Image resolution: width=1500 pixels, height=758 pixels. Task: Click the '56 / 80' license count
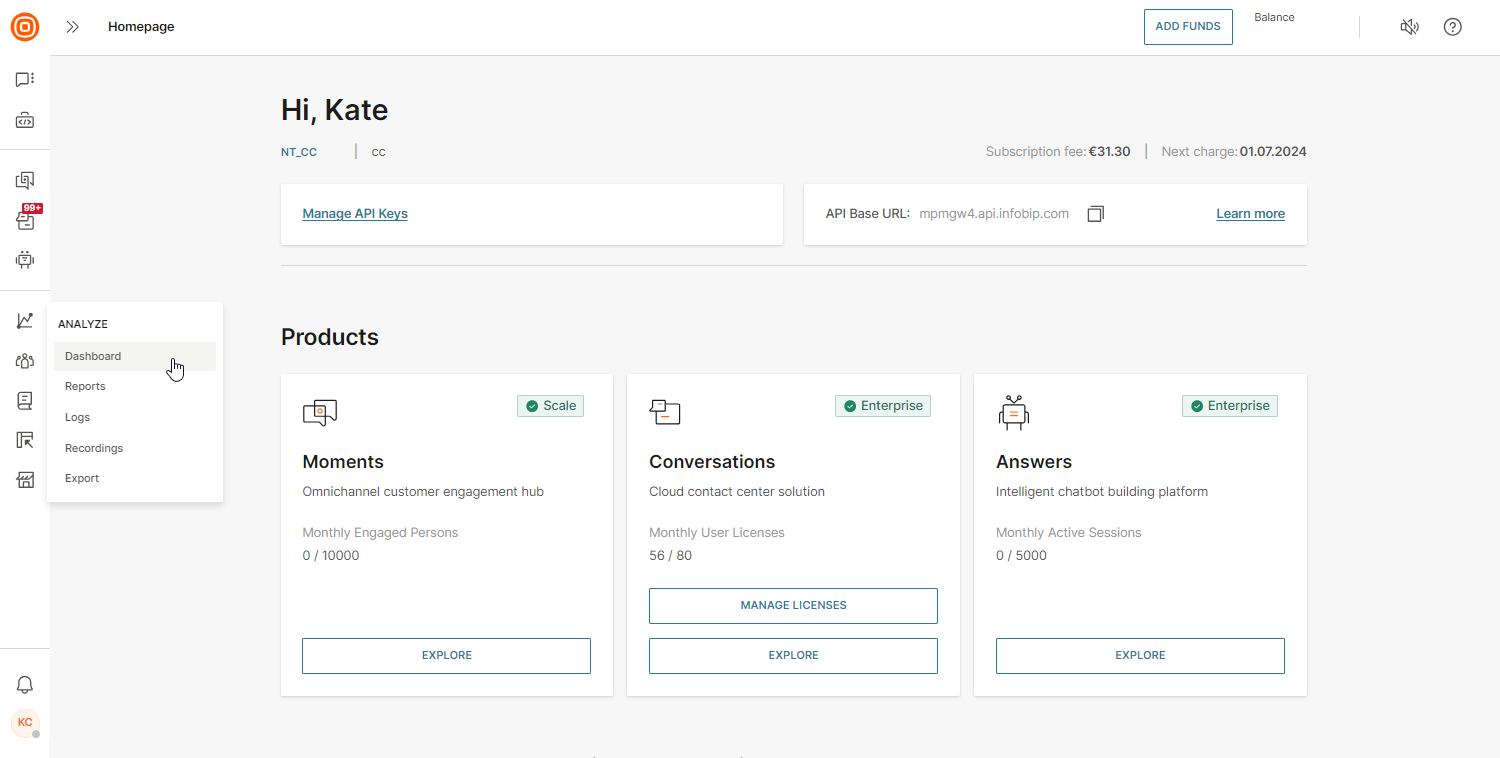coord(670,556)
